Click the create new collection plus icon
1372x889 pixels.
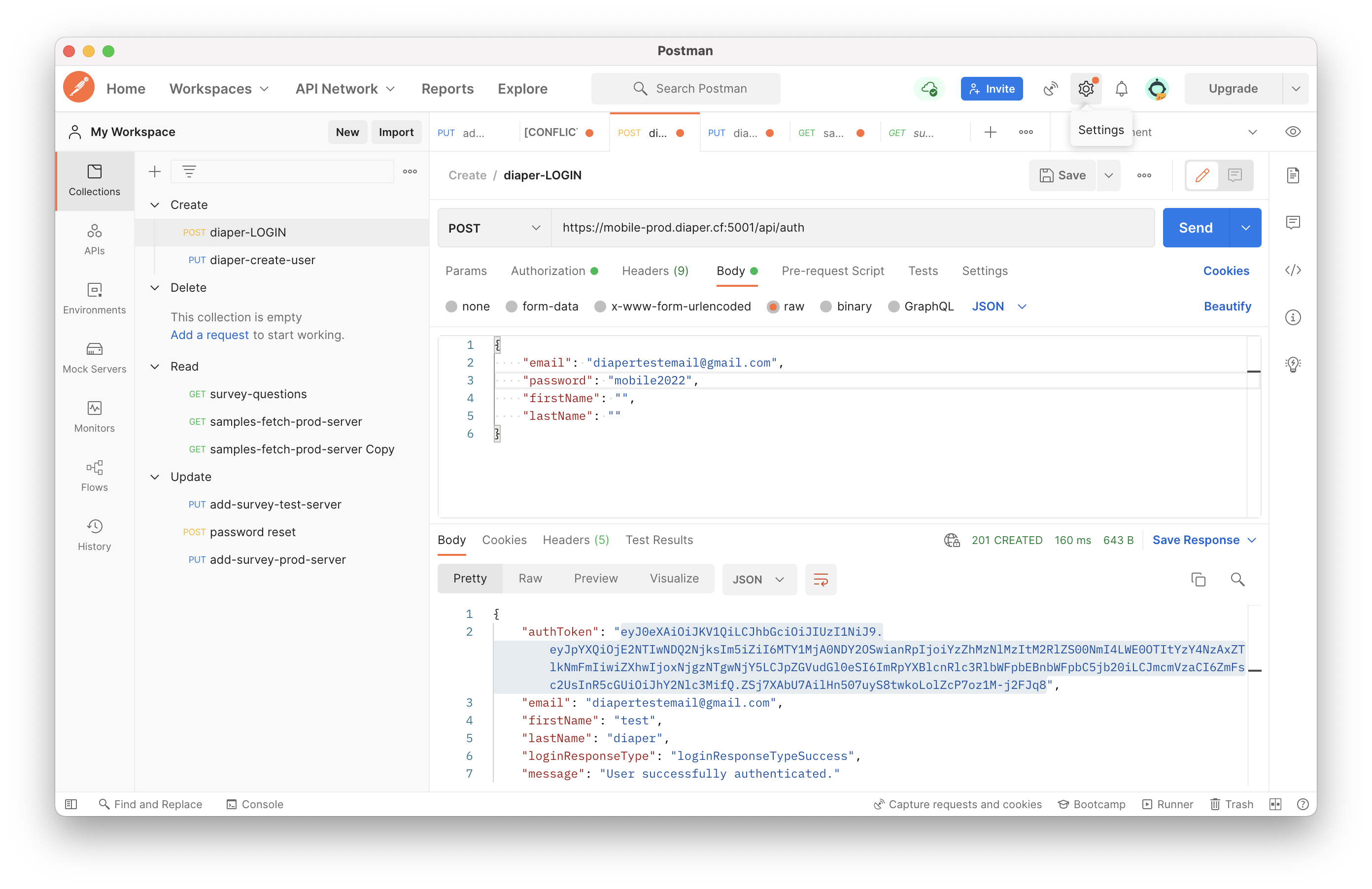tap(154, 171)
